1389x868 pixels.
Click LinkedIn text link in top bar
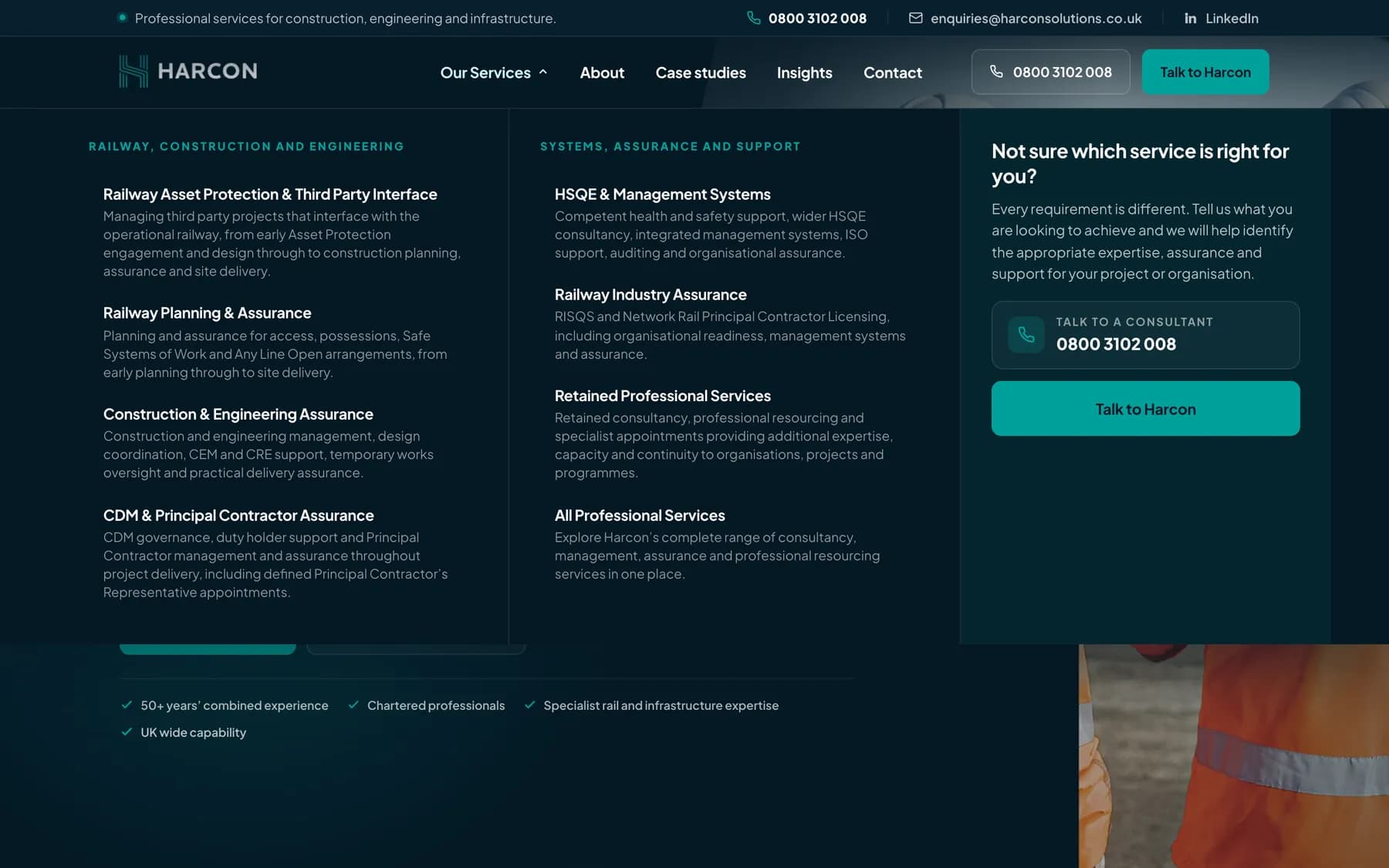(1232, 18)
